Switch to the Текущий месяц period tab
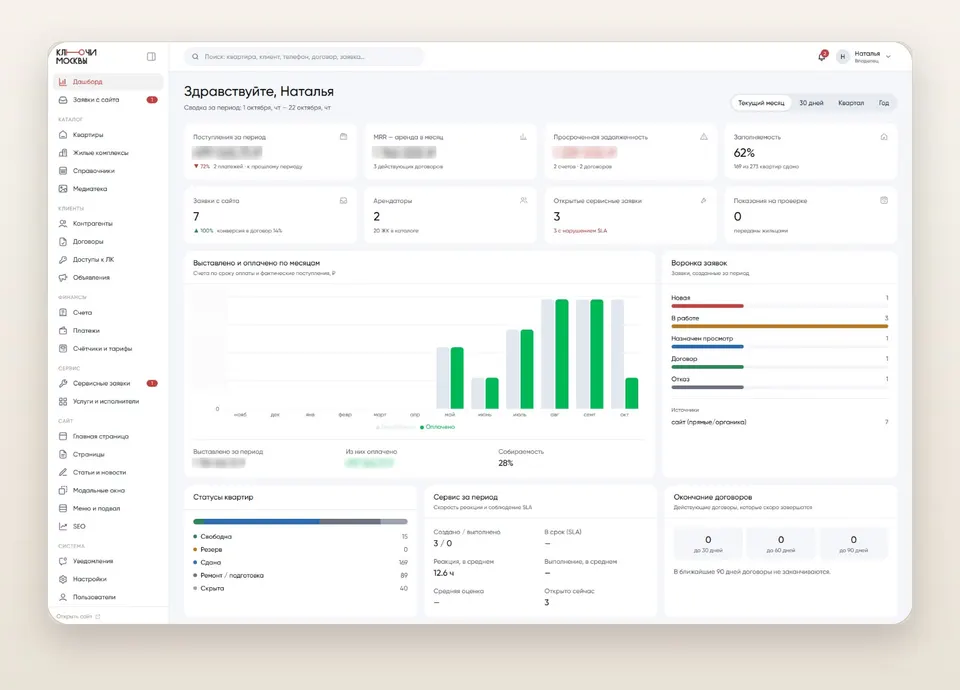Image resolution: width=960 pixels, height=690 pixels. point(761,103)
